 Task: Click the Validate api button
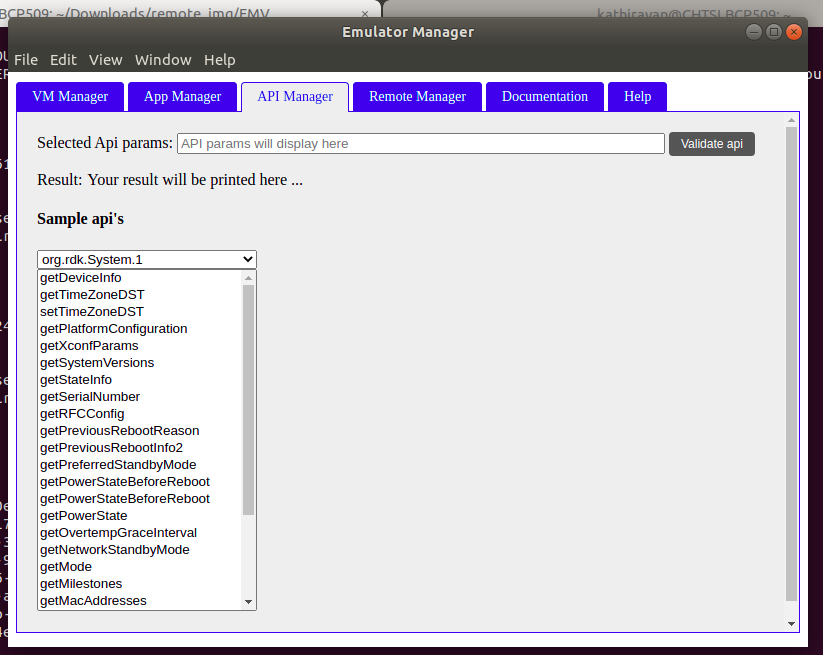click(x=711, y=144)
